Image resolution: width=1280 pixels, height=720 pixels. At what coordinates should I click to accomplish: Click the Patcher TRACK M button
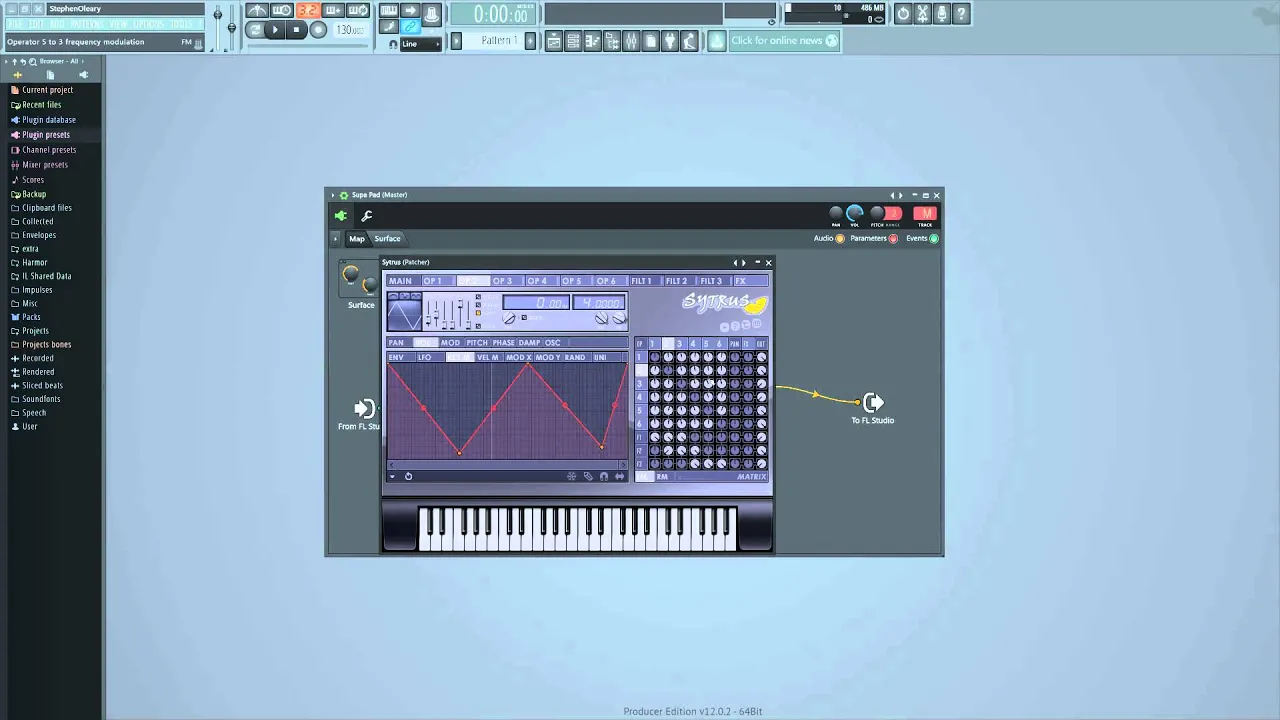click(x=925, y=214)
